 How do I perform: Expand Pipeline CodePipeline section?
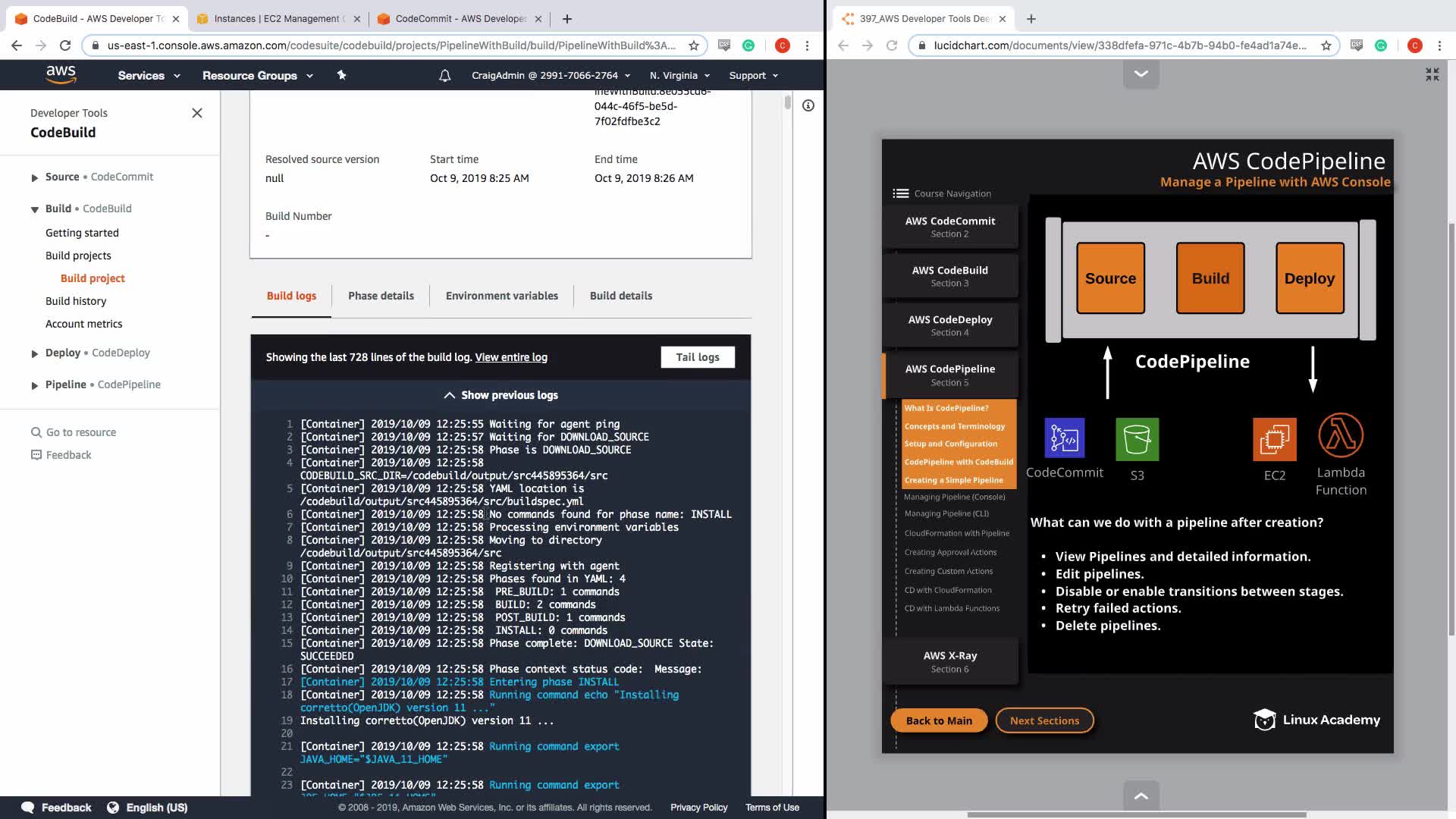[35, 385]
